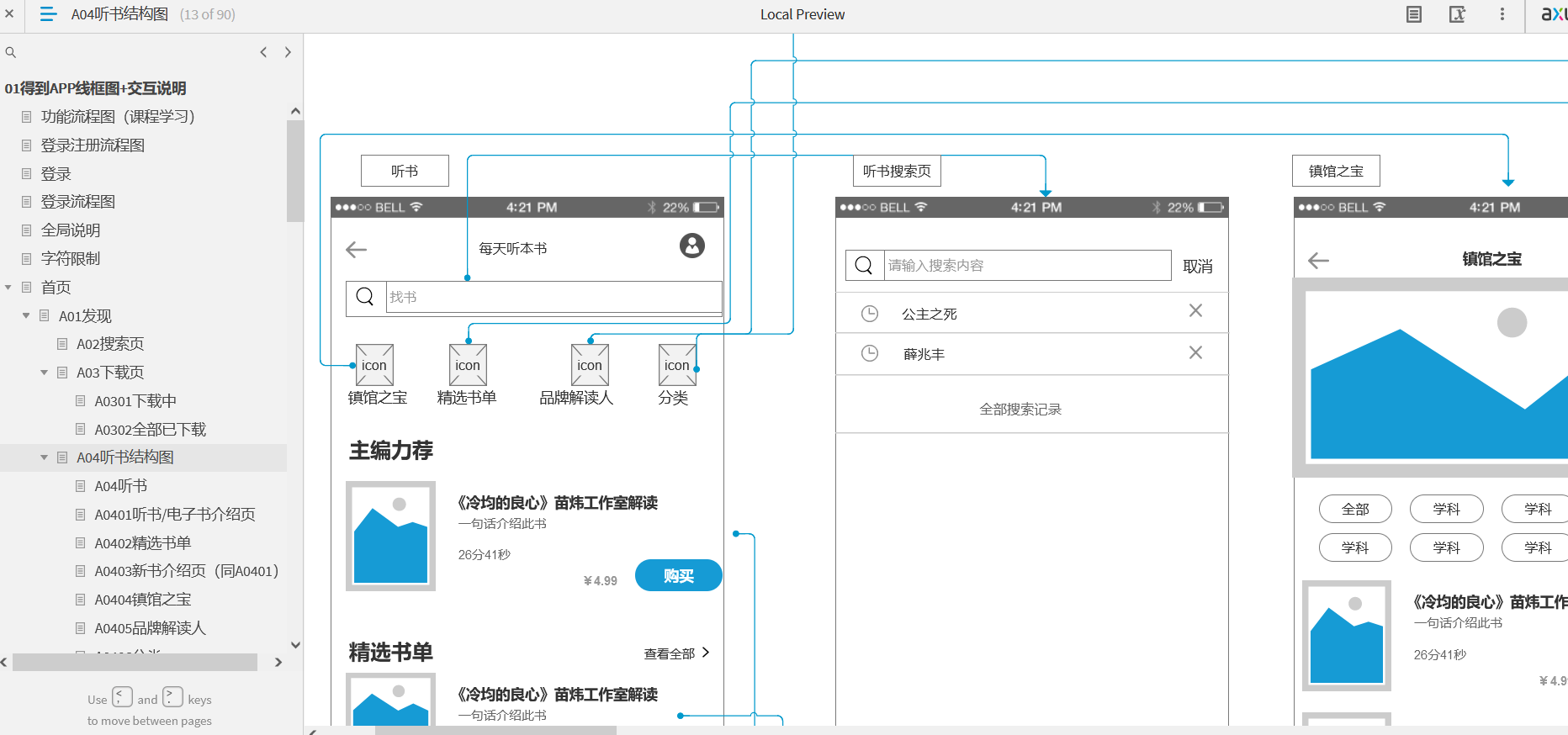
Task: Collapse the A01发现 tree node
Action: (x=26, y=316)
